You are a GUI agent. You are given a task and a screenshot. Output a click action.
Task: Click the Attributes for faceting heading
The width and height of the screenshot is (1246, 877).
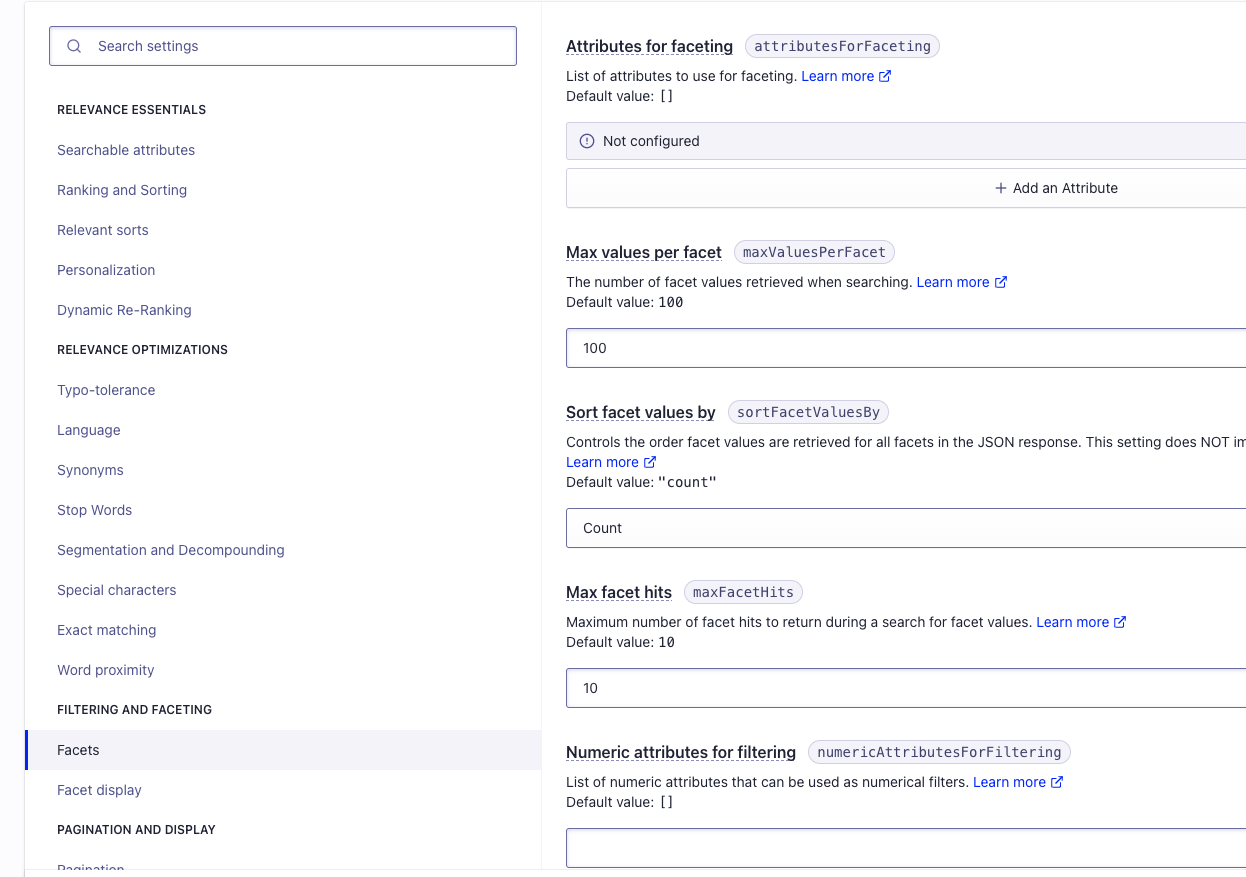(x=649, y=46)
